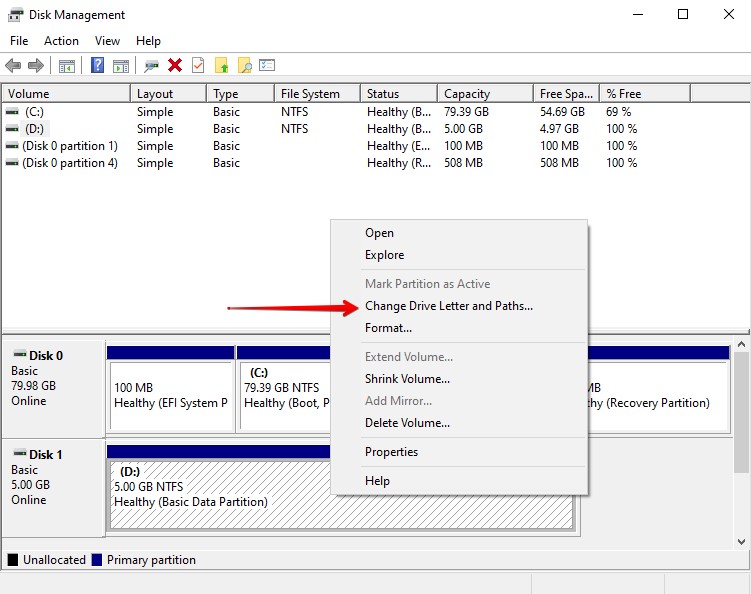Open the Help menu in menu bar
The height and width of the screenshot is (594, 751).
pos(148,41)
